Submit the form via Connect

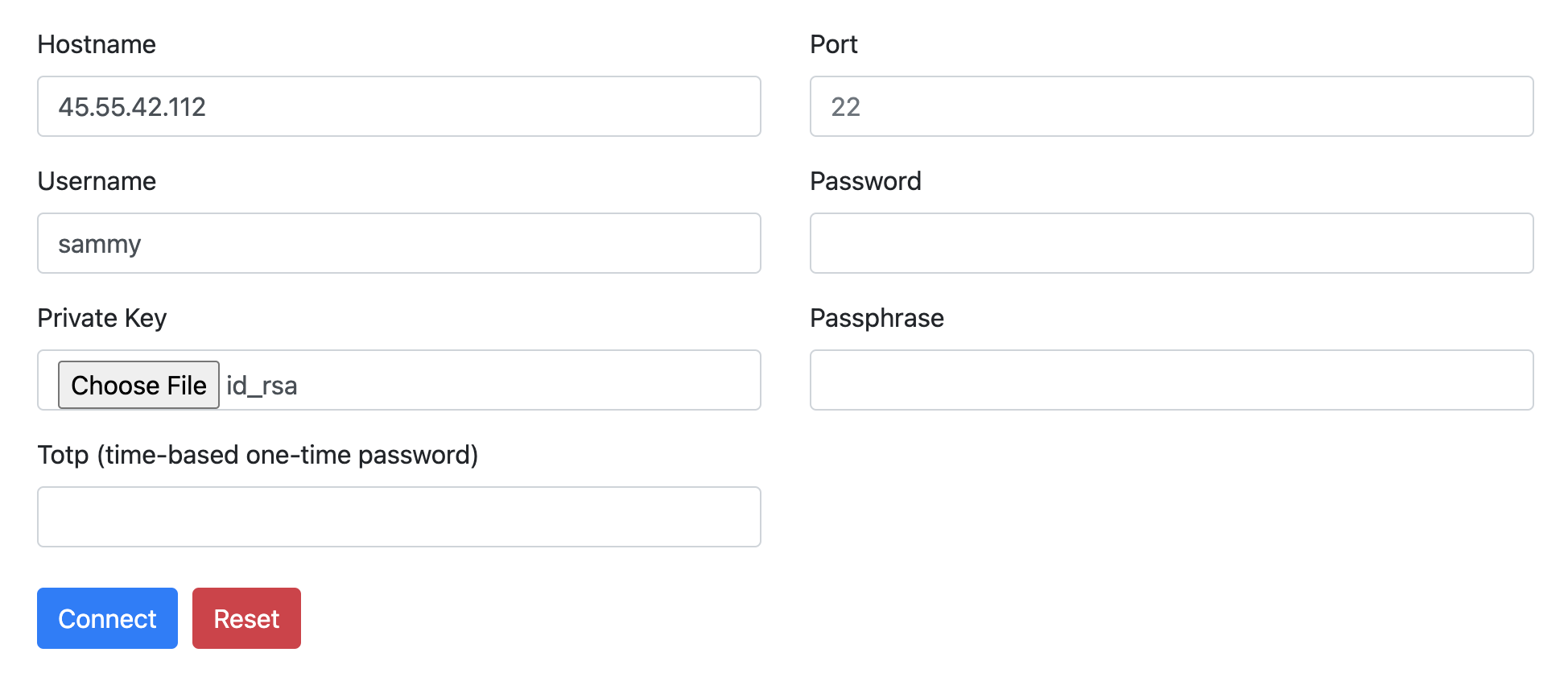pos(107,618)
